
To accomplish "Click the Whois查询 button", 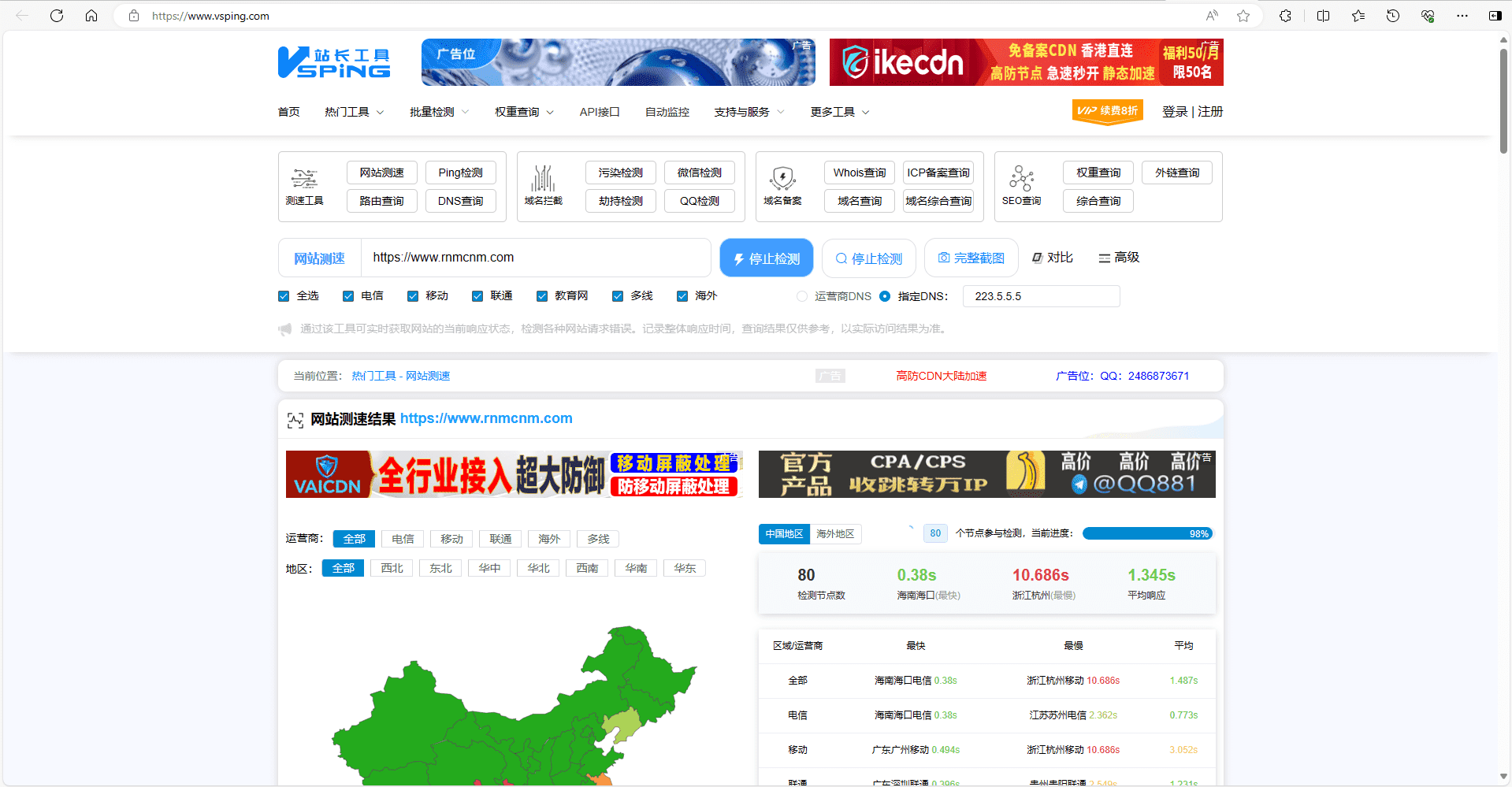I will pyautogui.click(x=859, y=172).
